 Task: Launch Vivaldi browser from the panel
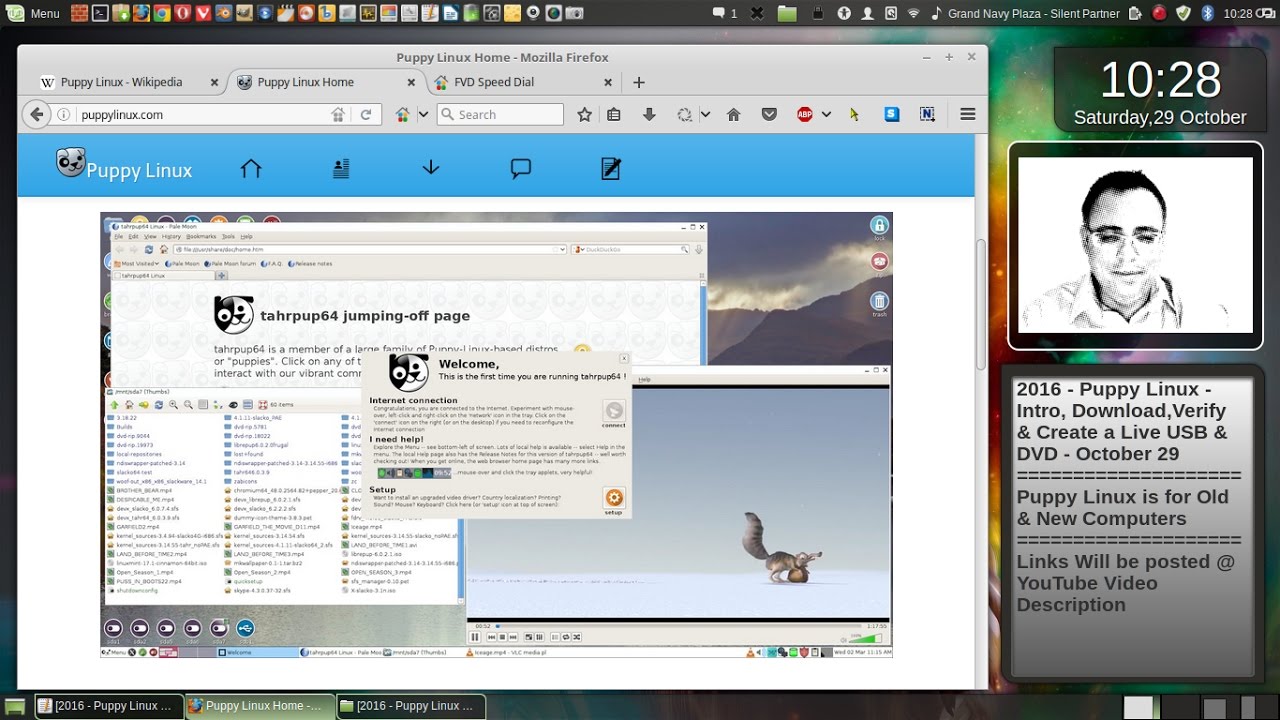tap(203, 13)
